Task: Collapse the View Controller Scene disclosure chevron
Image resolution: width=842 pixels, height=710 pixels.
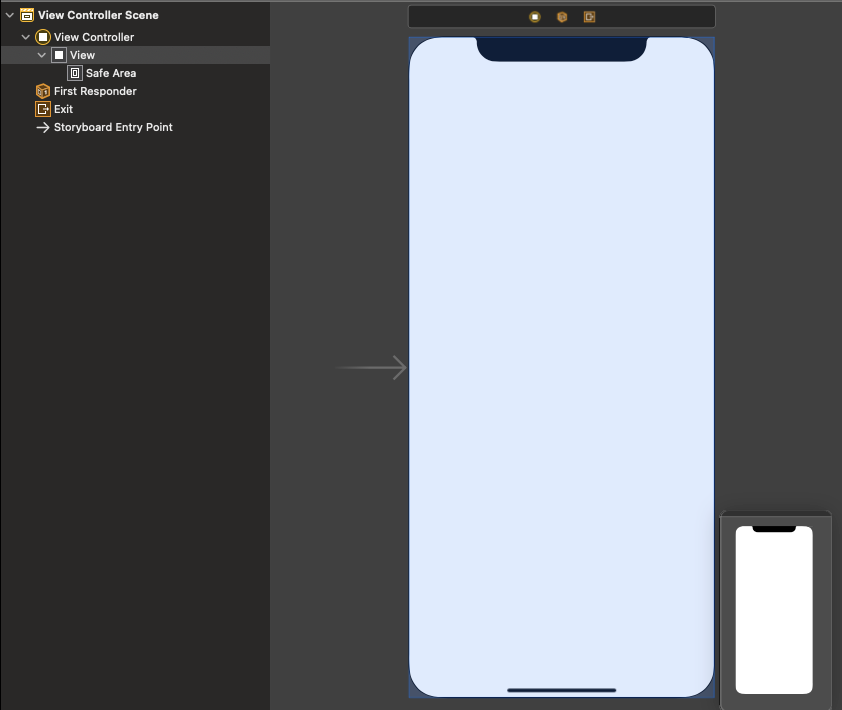Action: tap(10, 15)
